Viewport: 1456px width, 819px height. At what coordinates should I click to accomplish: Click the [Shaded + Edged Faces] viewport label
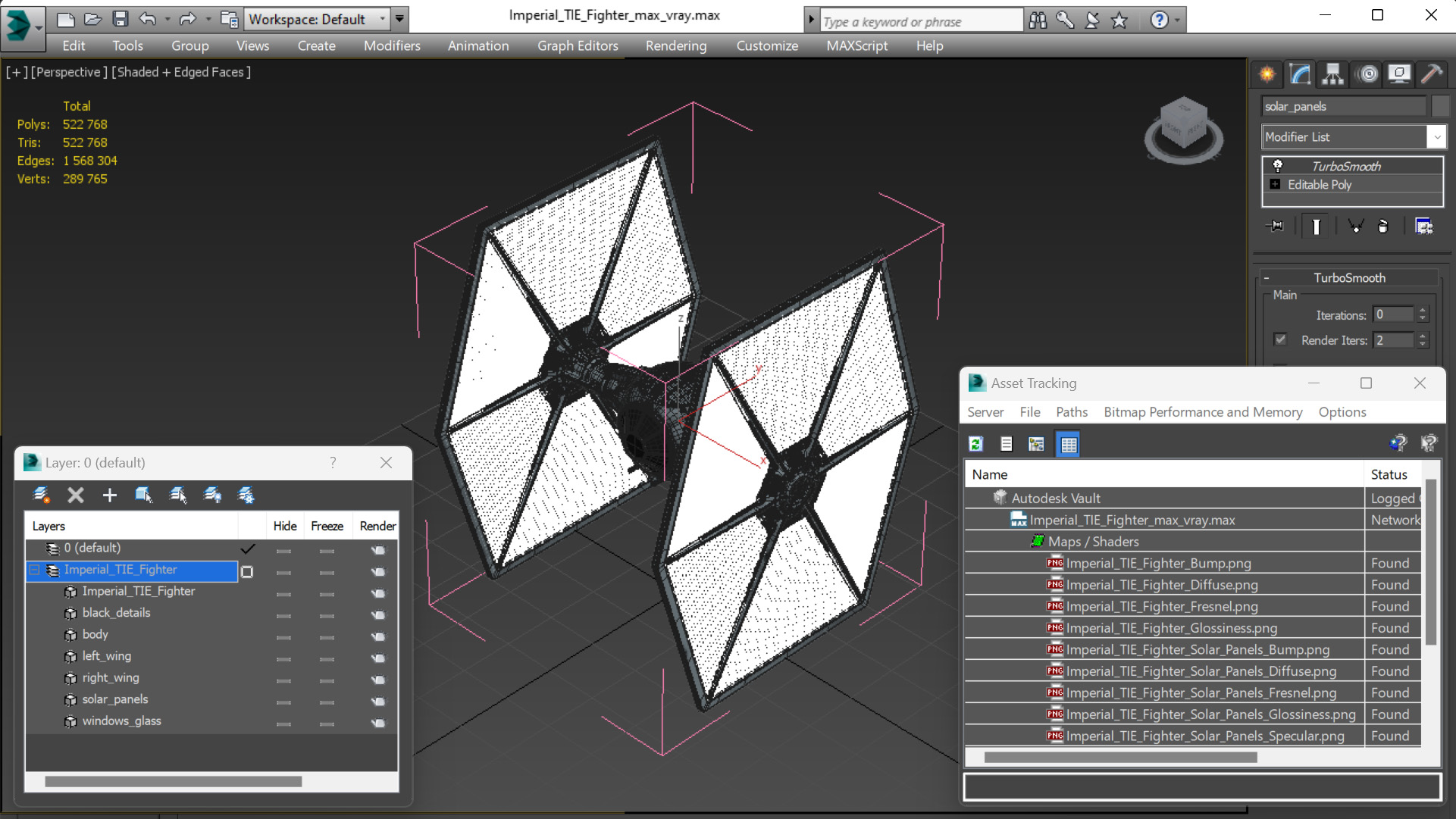181,72
